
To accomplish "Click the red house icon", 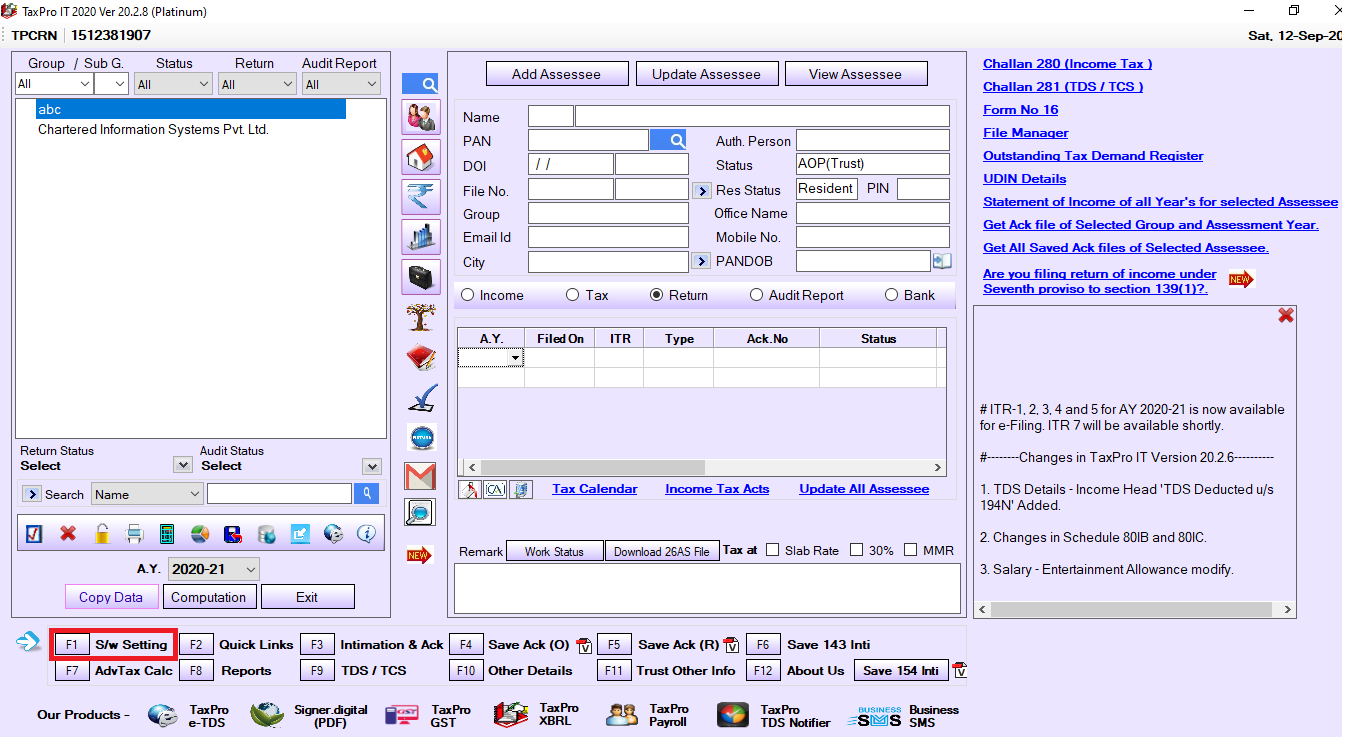I will pyautogui.click(x=421, y=157).
